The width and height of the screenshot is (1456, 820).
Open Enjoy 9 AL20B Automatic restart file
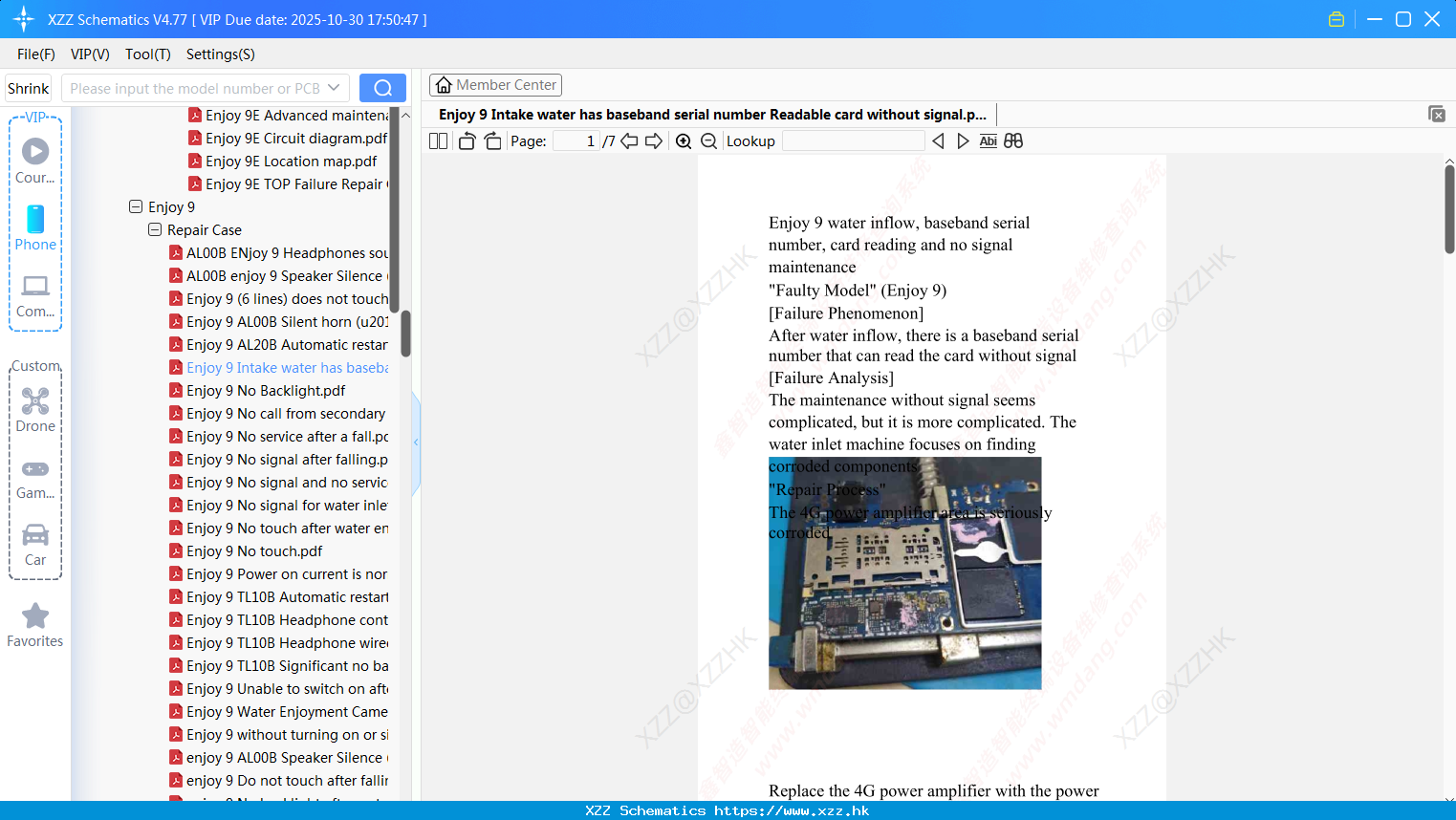click(x=278, y=344)
